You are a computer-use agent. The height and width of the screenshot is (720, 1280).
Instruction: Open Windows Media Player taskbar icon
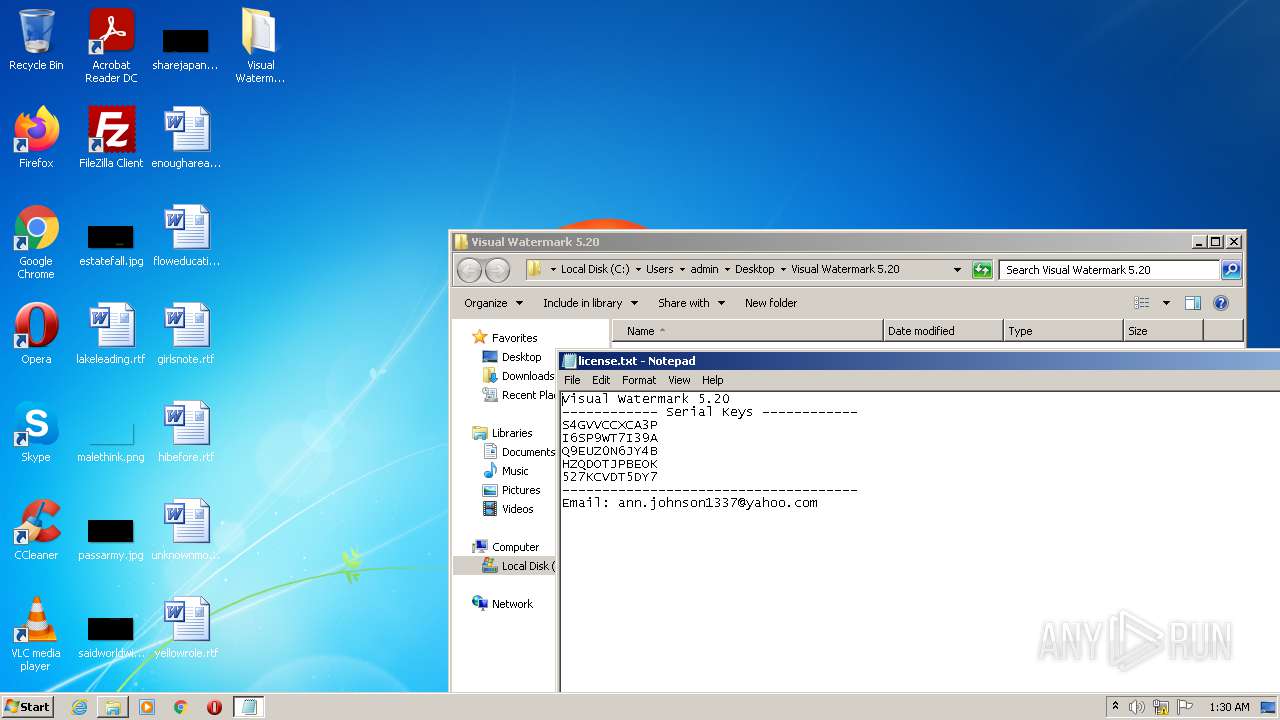147,707
